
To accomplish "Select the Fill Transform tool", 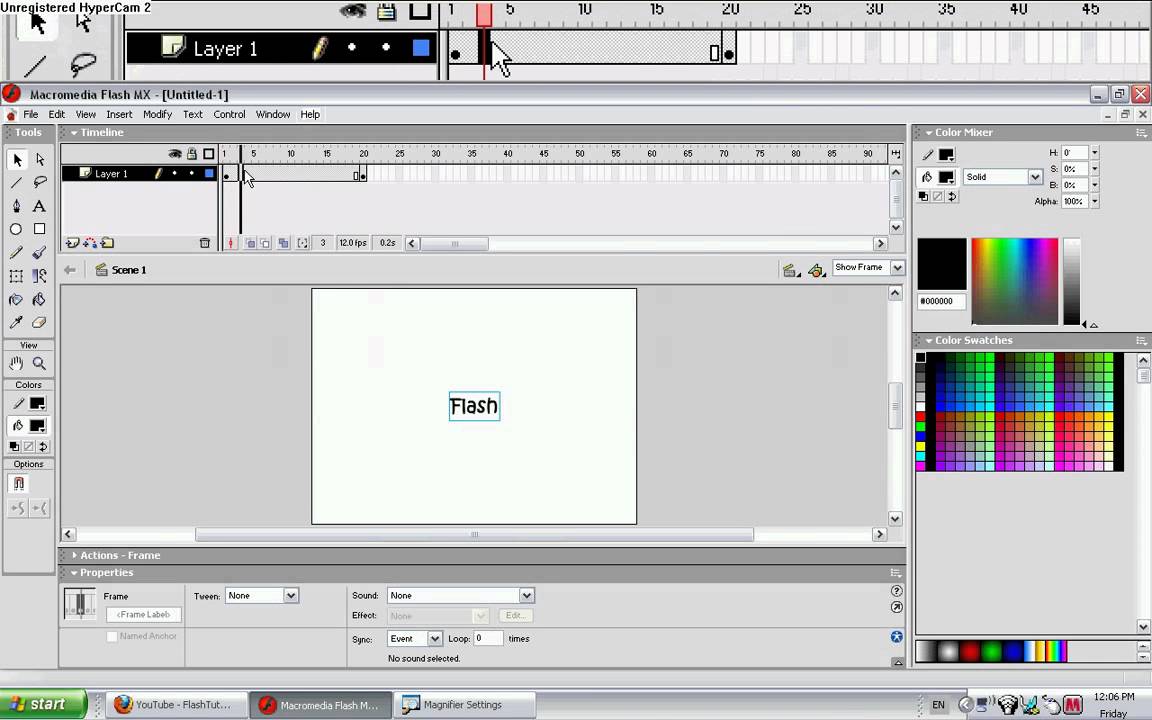I will pos(40,276).
